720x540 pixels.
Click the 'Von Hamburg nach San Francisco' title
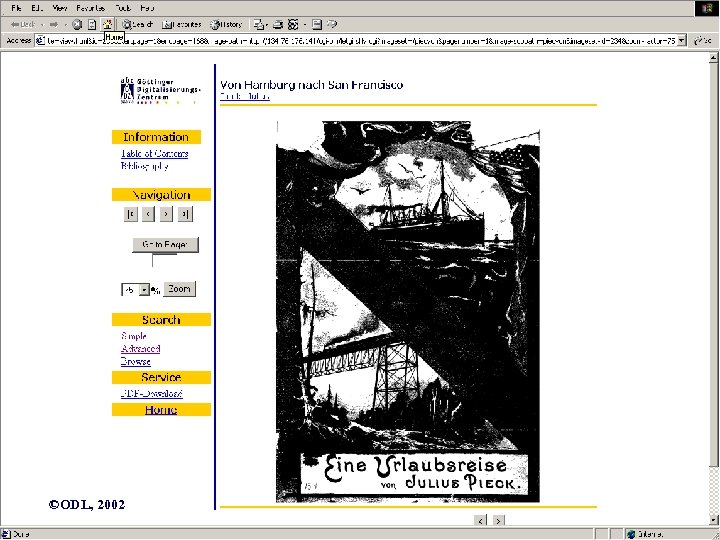(311, 85)
